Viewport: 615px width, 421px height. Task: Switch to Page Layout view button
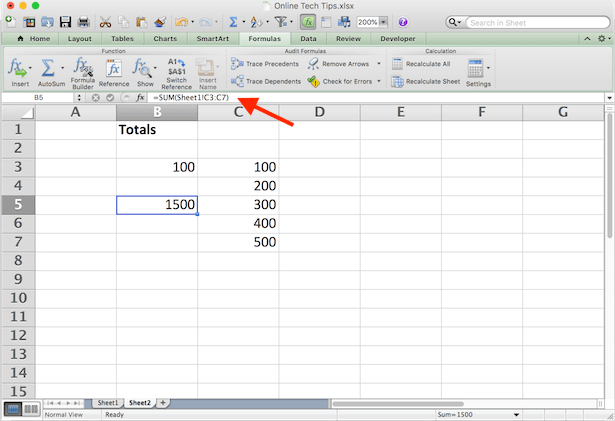pos(31,408)
